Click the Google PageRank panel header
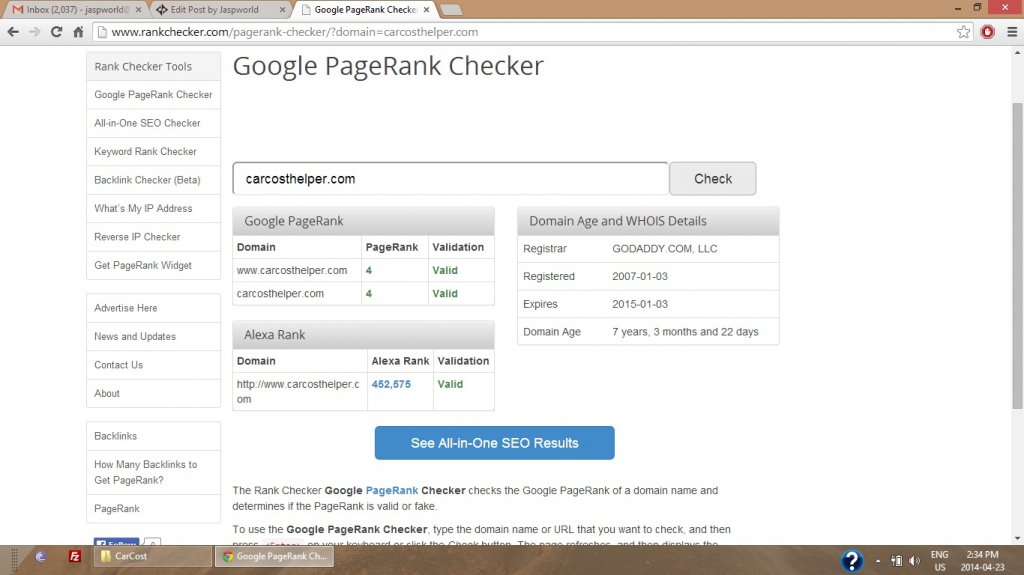 point(363,221)
